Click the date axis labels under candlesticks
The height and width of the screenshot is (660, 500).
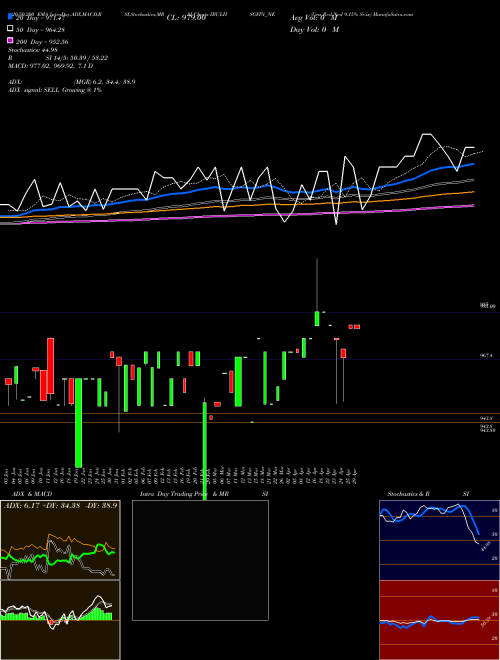coord(181,476)
